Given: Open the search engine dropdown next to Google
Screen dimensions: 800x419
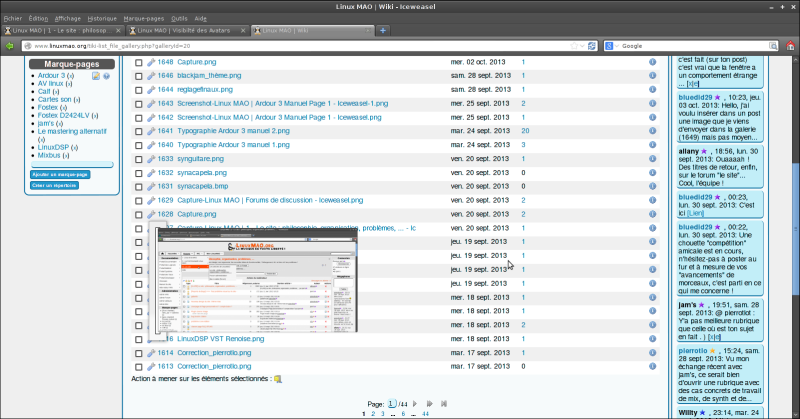Looking at the screenshot, I should click(x=616, y=46).
